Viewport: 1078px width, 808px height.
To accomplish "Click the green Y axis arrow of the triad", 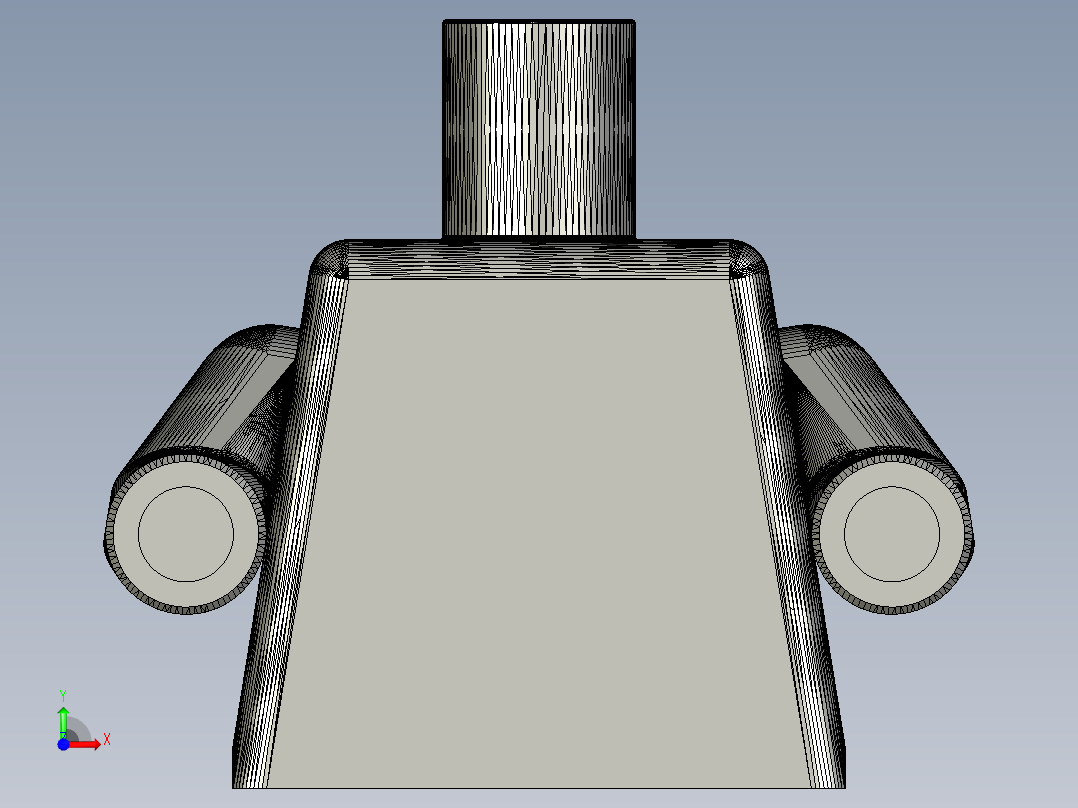I will (x=63, y=722).
